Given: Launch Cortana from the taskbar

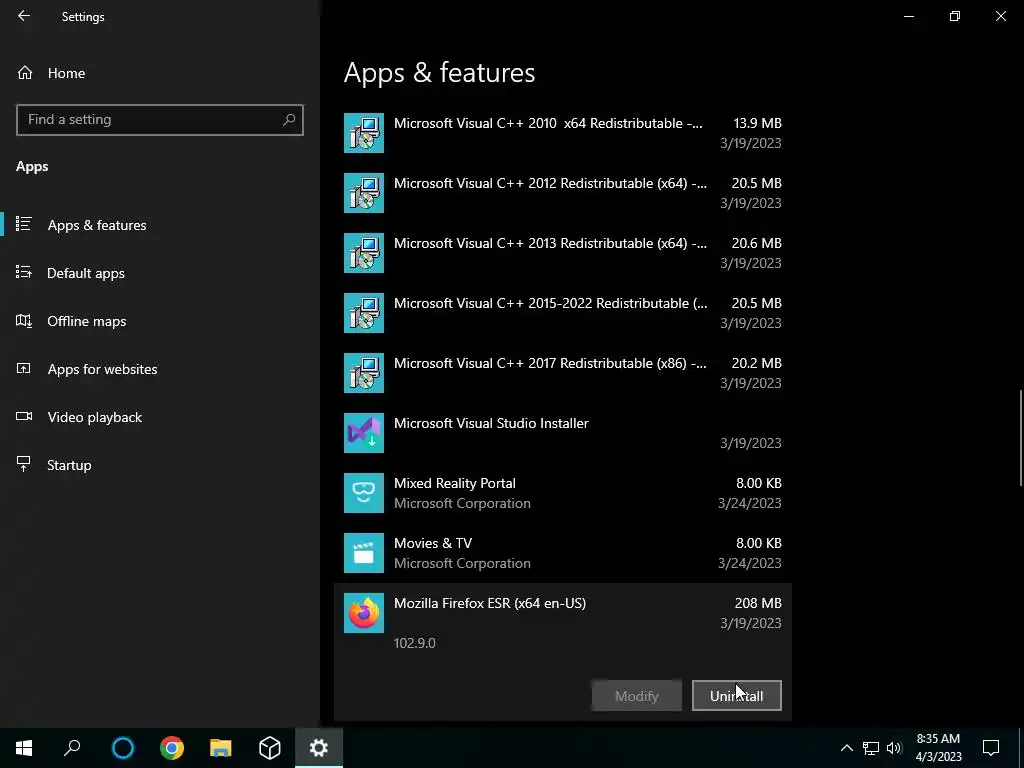Looking at the screenshot, I should point(123,748).
